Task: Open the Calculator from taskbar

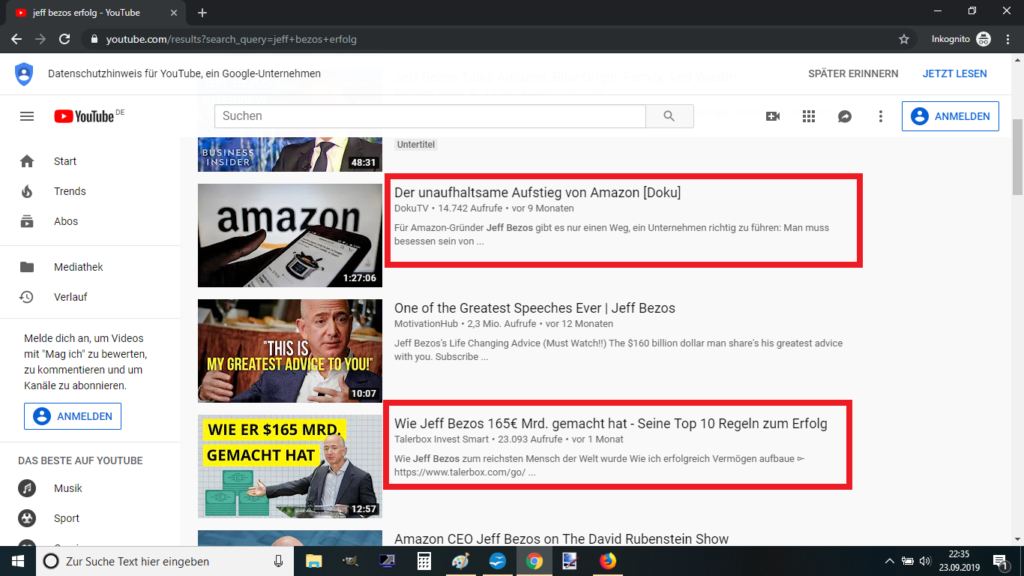Action: coord(424,561)
